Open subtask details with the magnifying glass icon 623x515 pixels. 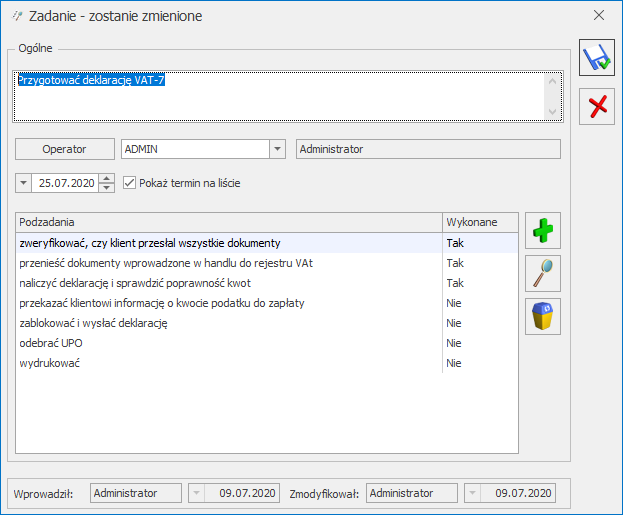pos(543,273)
